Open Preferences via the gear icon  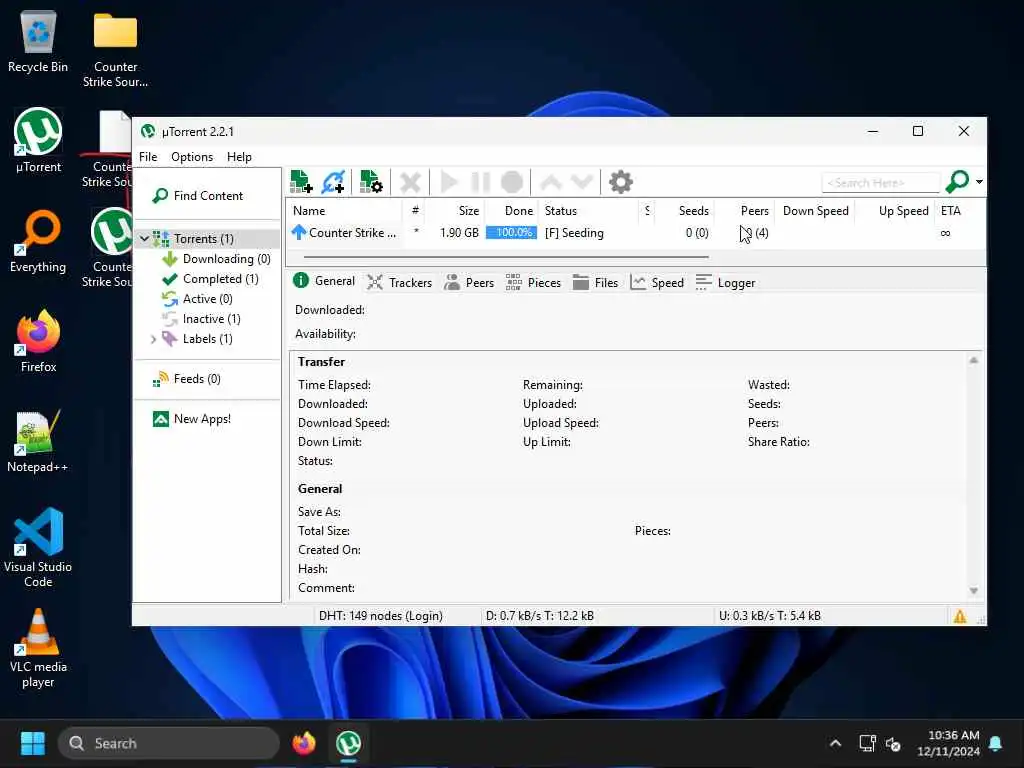point(620,182)
